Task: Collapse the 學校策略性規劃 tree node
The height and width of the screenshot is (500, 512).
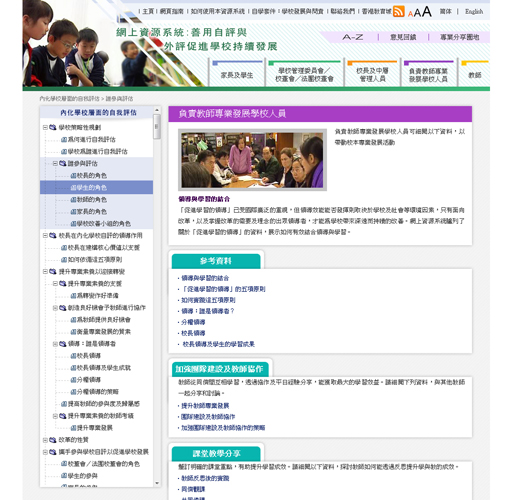Action: 45,127
